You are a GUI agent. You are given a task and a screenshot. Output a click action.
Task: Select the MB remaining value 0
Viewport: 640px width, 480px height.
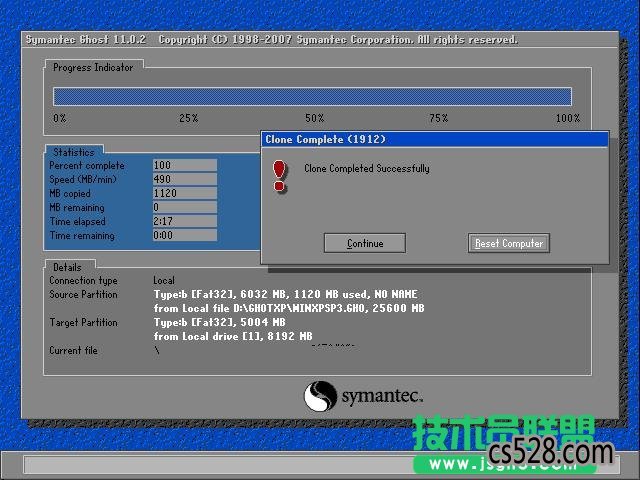184,207
